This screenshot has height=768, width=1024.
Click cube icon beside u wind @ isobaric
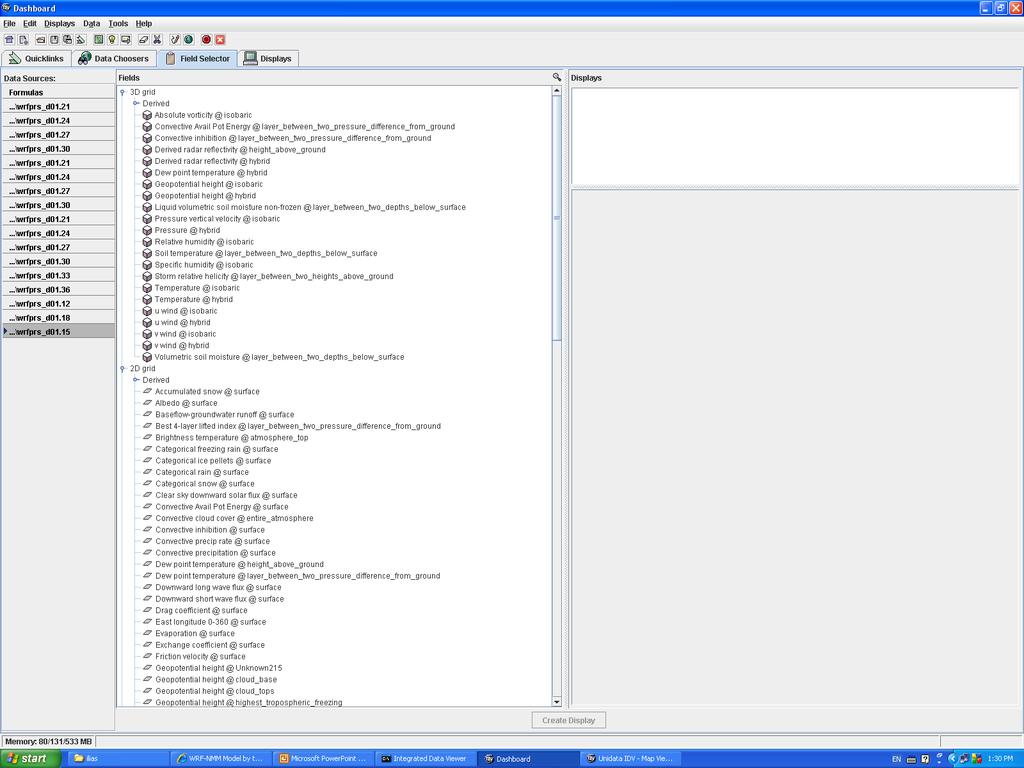tap(147, 311)
